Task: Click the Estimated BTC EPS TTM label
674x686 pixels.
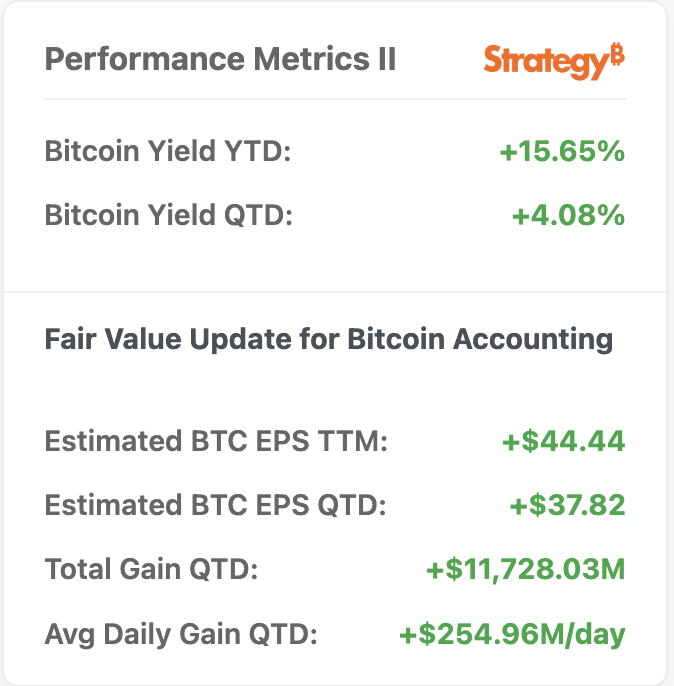Action: (x=216, y=441)
